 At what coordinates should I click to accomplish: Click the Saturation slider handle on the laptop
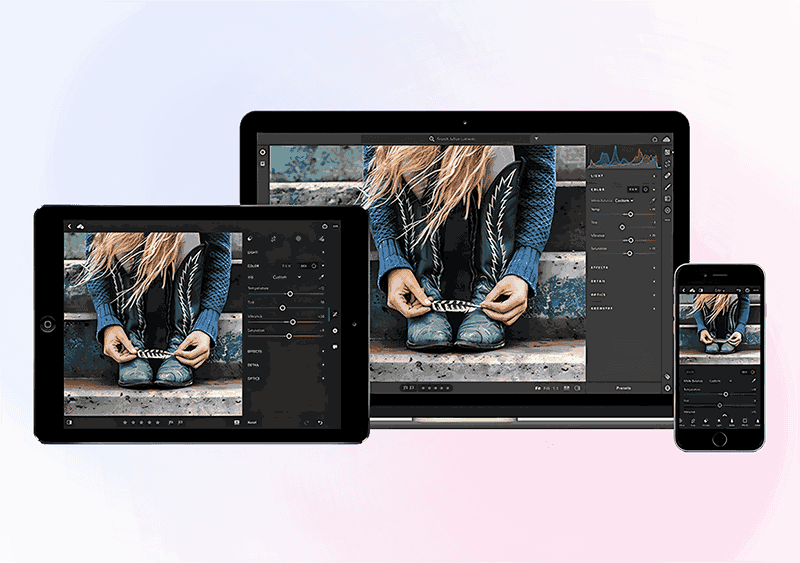click(630, 253)
